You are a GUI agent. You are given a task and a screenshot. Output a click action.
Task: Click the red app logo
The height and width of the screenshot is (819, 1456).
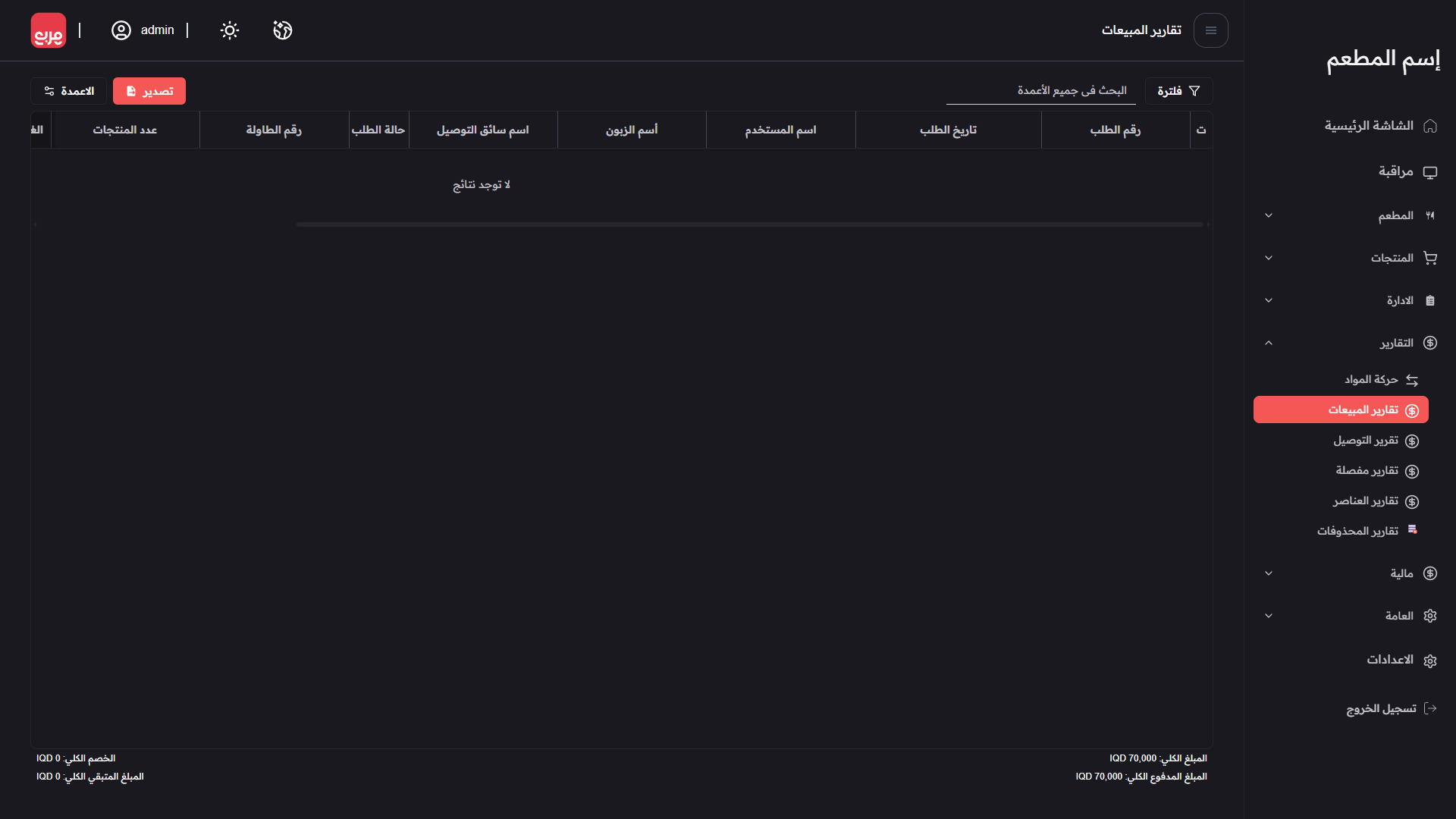49,30
